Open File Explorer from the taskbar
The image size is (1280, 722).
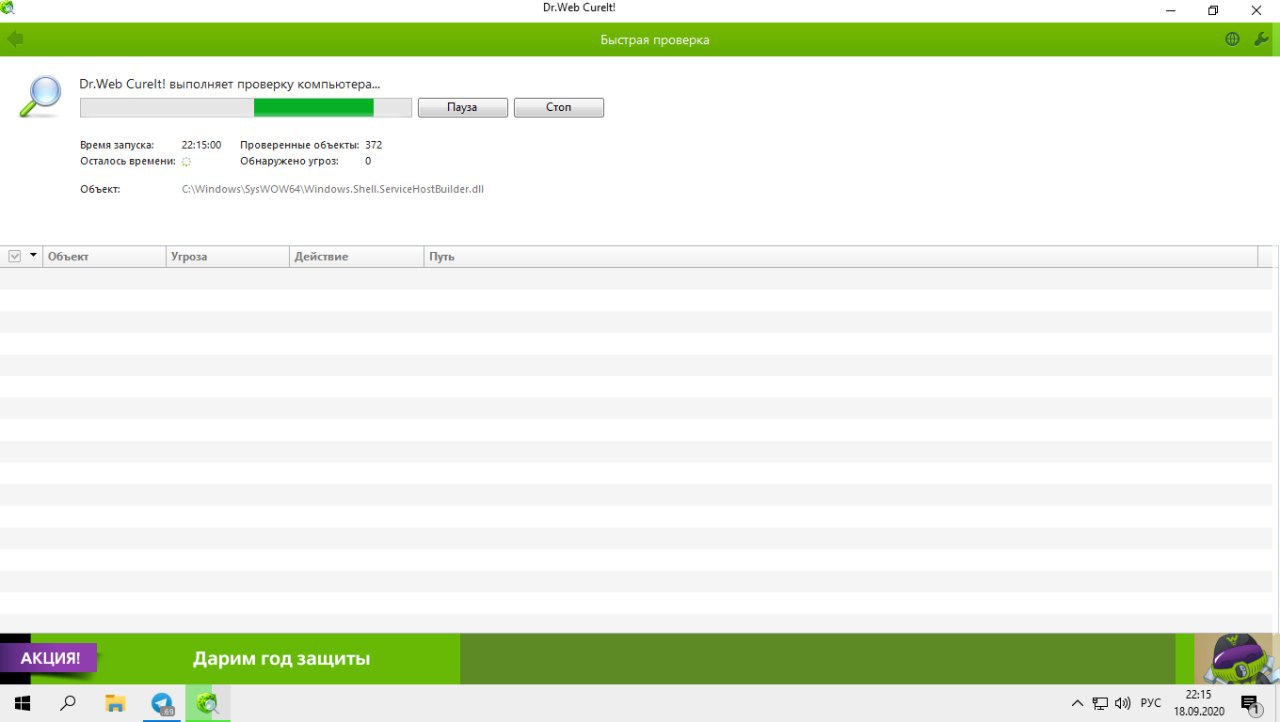[115, 703]
